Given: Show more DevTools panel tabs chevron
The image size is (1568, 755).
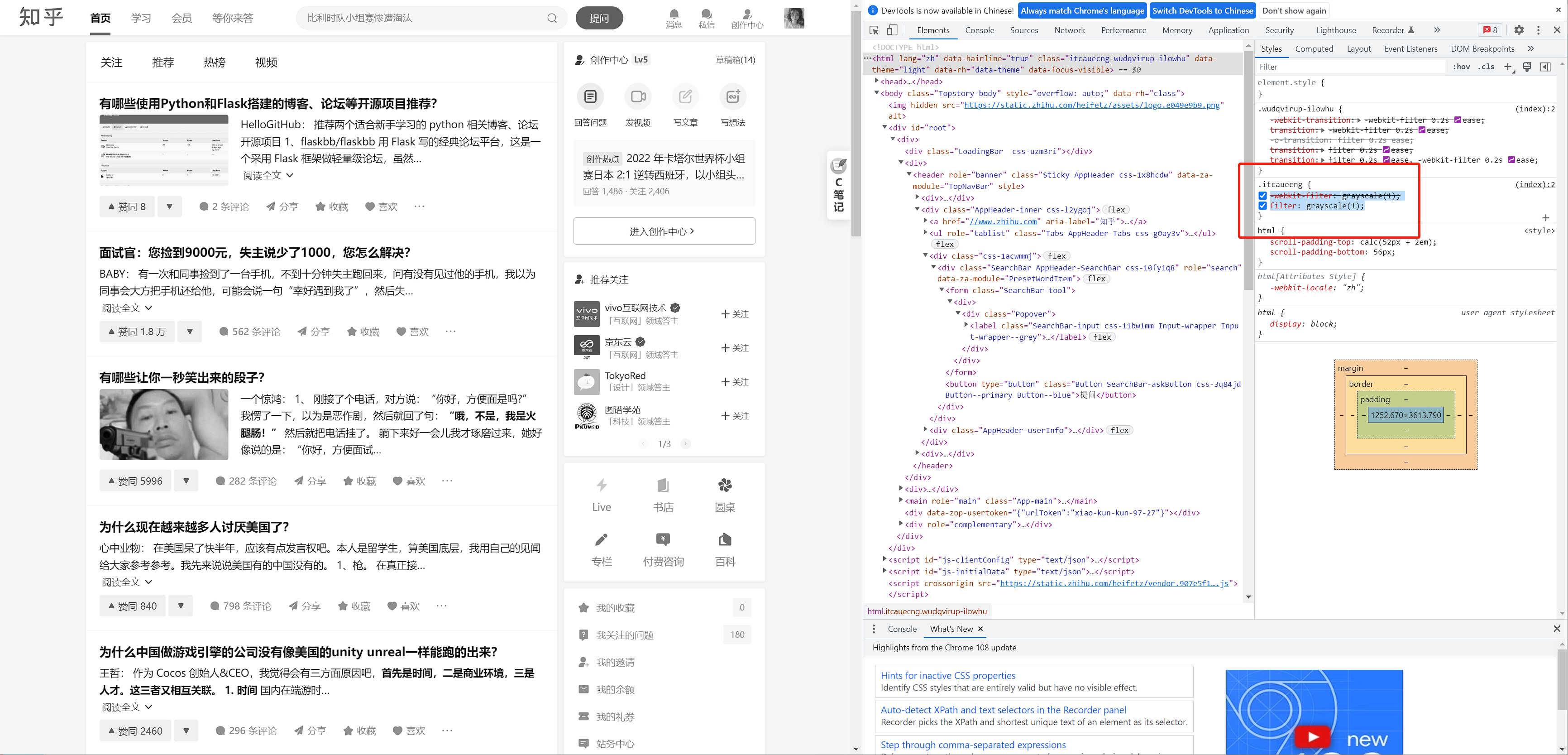Looking at the screenshot, I should [1437, 30].
